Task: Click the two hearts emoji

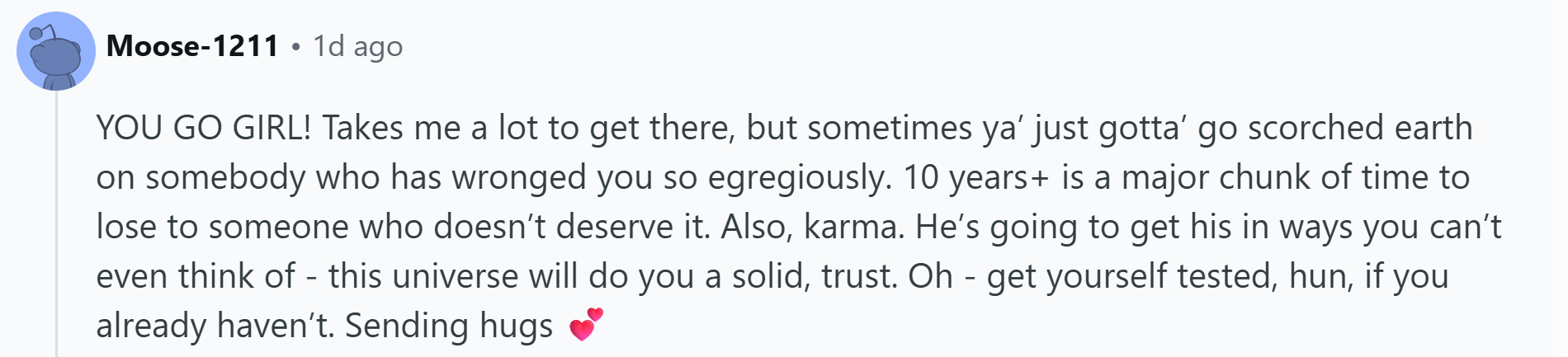Action: click(x=586, y=324)
